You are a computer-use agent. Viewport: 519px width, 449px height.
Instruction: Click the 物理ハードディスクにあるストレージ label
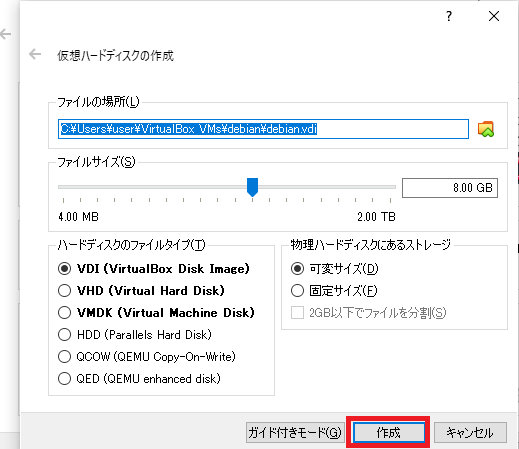[x=371, y=245]
